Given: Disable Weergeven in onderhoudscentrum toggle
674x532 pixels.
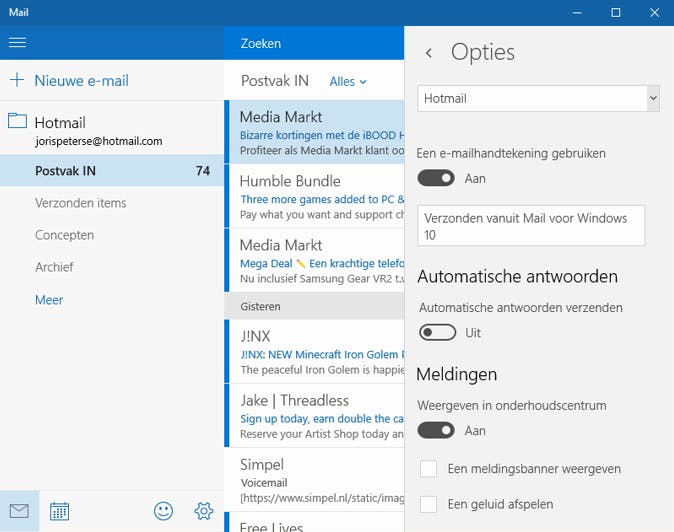Looking at the screenshot, I should (436, 430).
